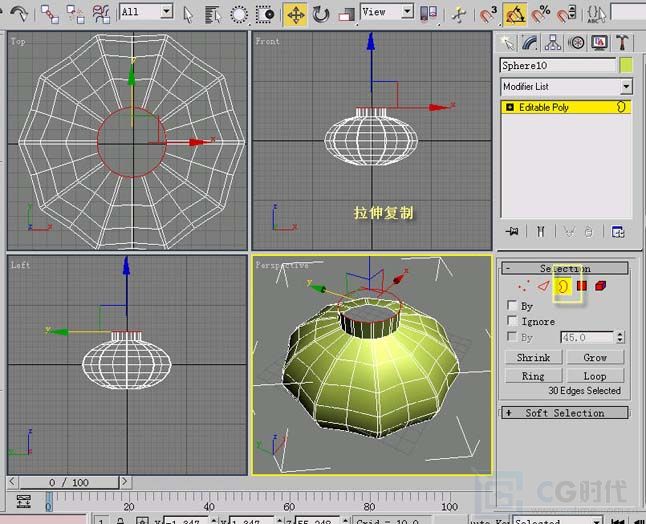Click Make Unique icon under stack
The image size is (646, 524).
pos(570,232)
